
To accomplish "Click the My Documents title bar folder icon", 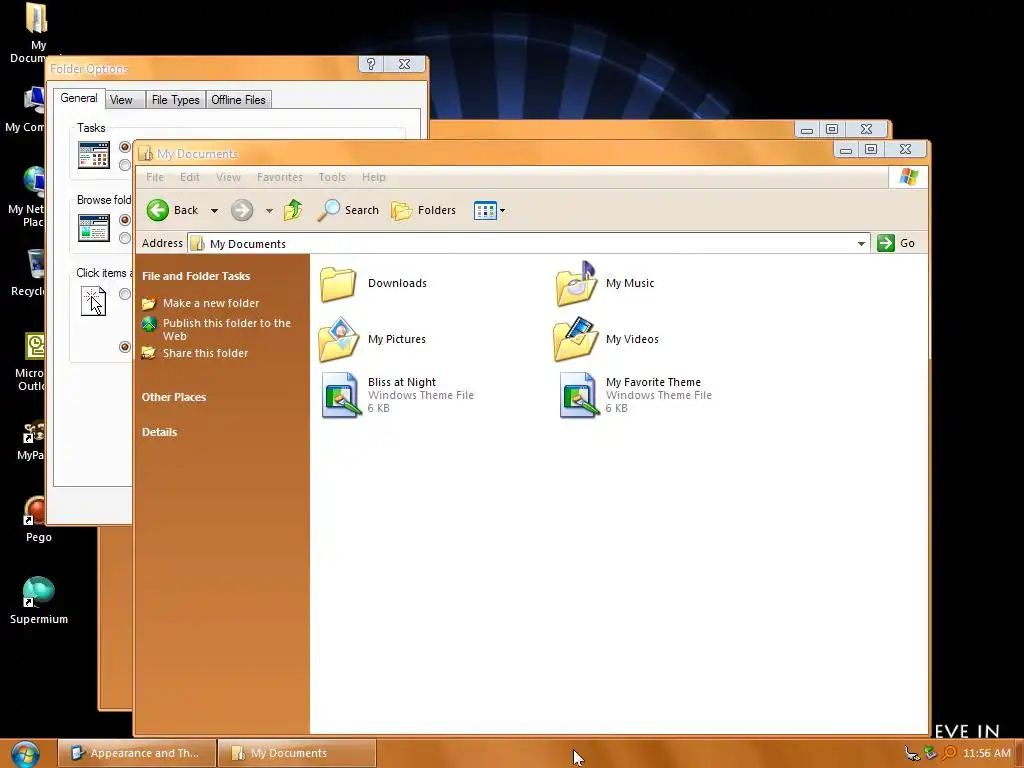I will pos(146,153).
